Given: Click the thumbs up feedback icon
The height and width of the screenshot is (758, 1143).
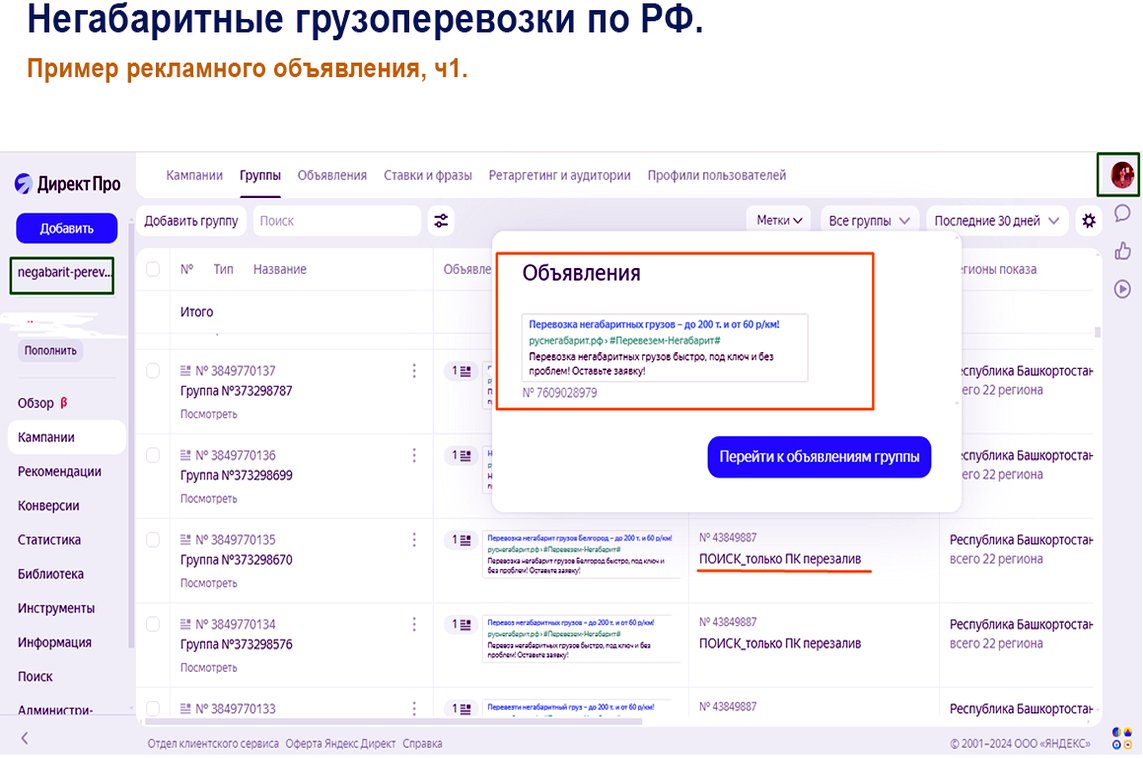Looking at the screenshot, I should tap(1122, 251).
